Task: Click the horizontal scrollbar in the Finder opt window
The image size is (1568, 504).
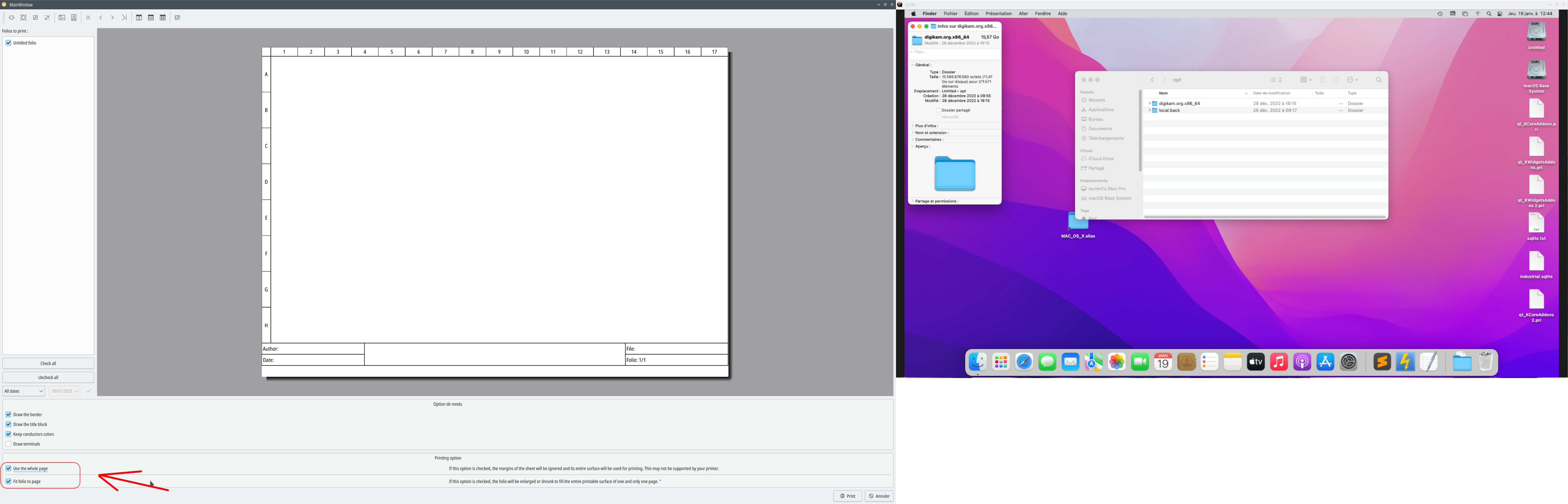Action: pyautogui.click(x=1265, y=217)
